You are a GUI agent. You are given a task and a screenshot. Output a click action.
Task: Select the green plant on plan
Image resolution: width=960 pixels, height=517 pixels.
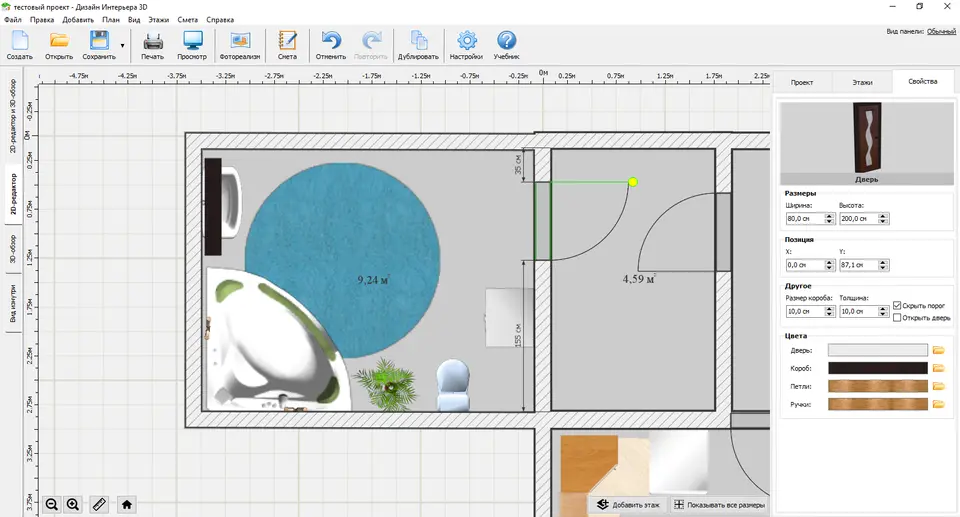386,384
